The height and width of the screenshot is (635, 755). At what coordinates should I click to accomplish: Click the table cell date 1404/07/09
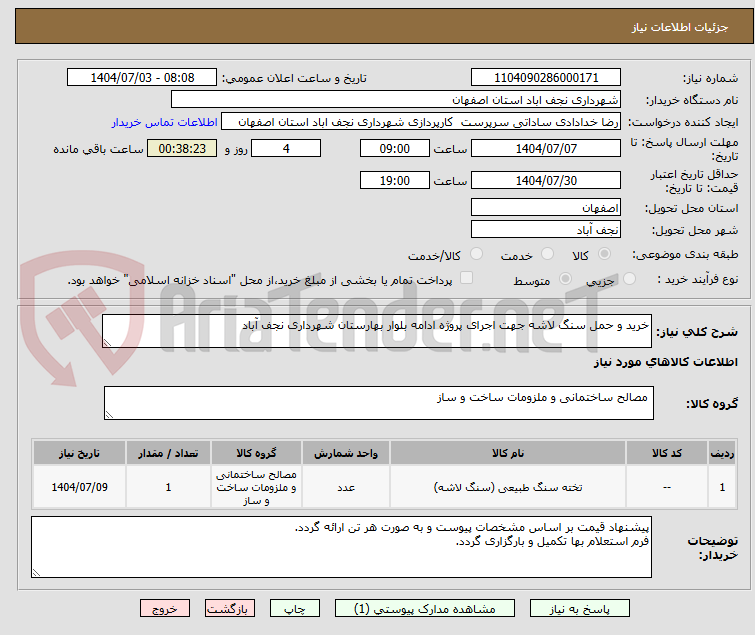pos(79,487)
